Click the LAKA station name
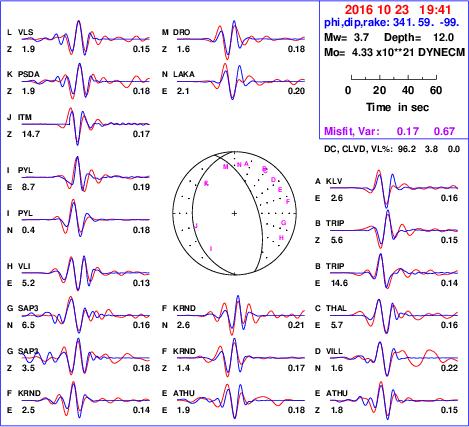Viewport: 469px width, 427px height. 184,74
